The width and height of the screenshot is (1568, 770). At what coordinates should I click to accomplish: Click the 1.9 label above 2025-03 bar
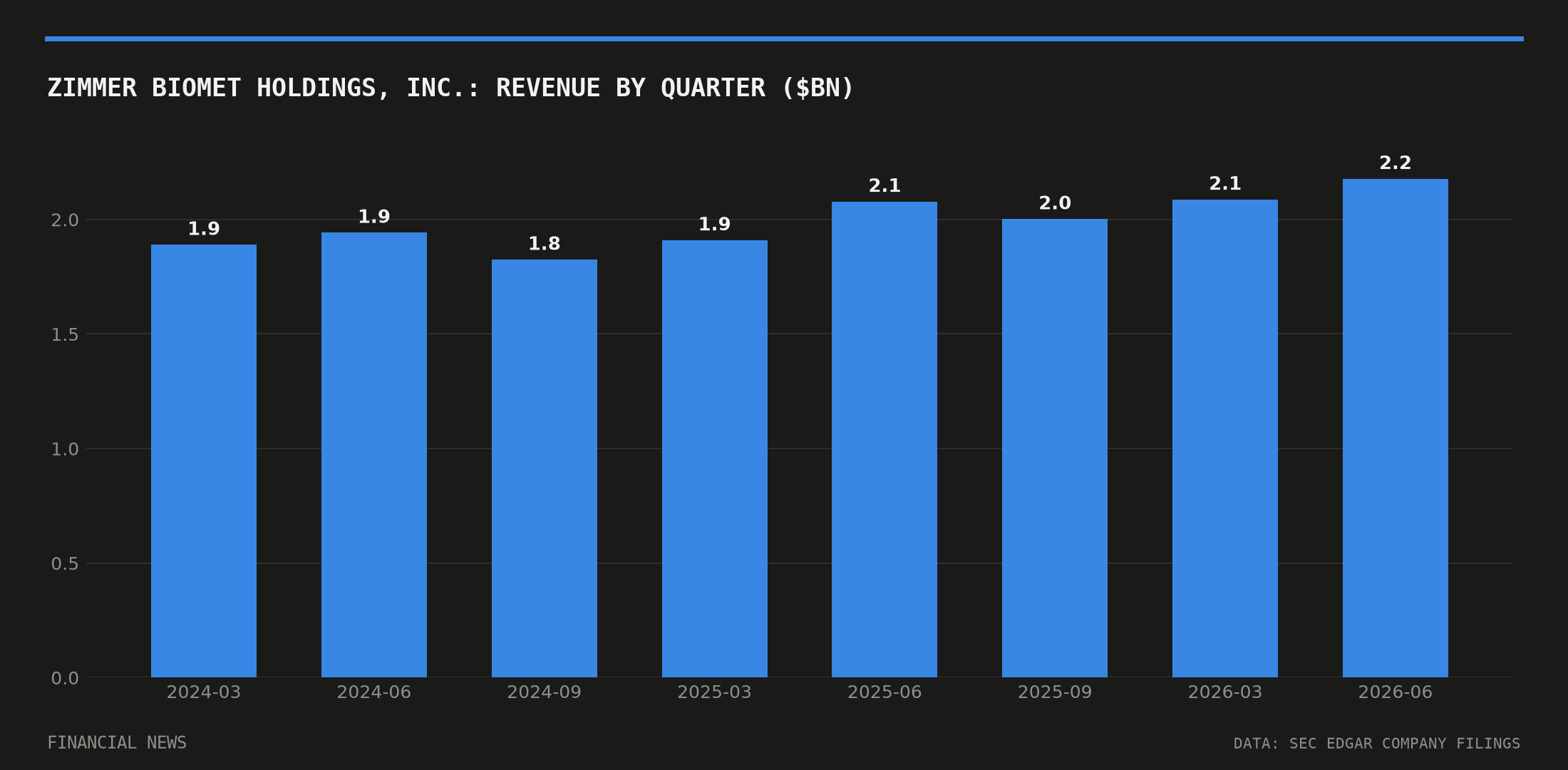[715, 225]
